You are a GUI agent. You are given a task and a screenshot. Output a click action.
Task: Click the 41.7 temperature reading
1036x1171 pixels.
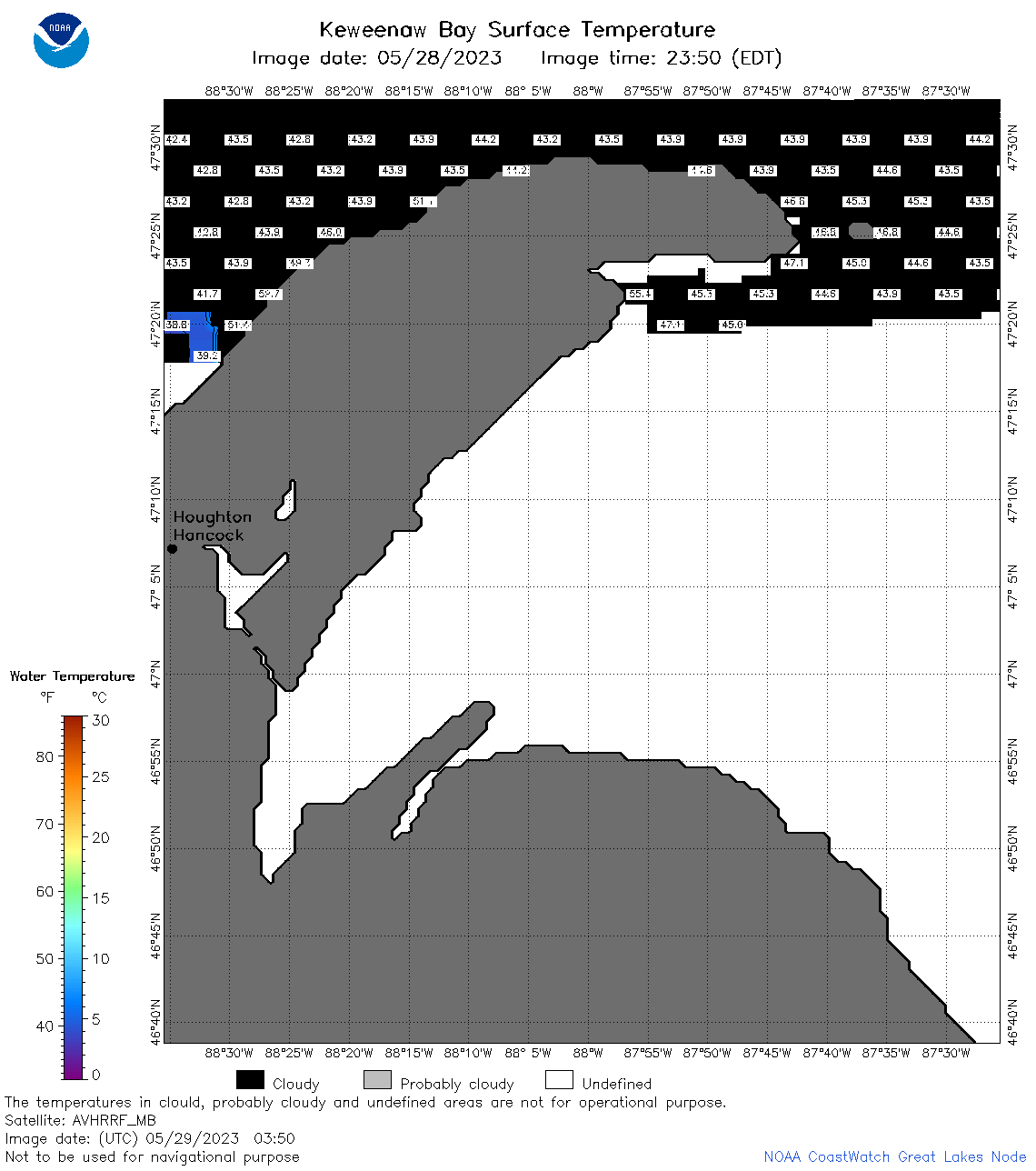(x=207, y=294)
